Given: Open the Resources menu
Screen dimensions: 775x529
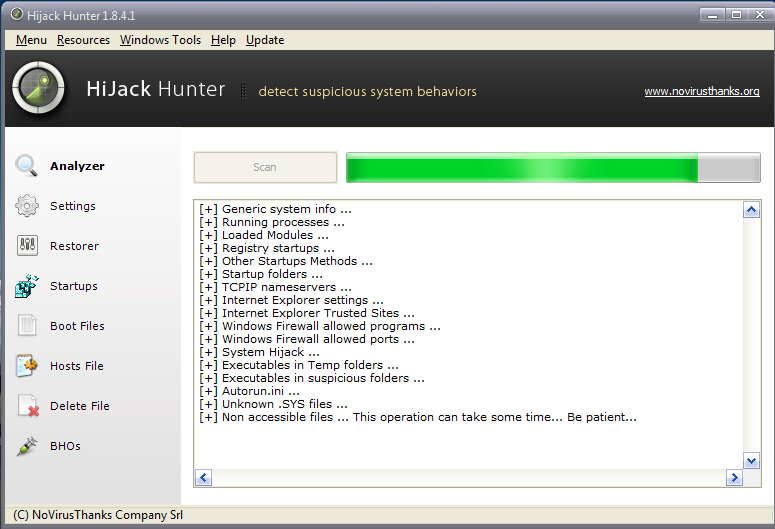Looking at the screenshot, I should (x=83, y=40).
